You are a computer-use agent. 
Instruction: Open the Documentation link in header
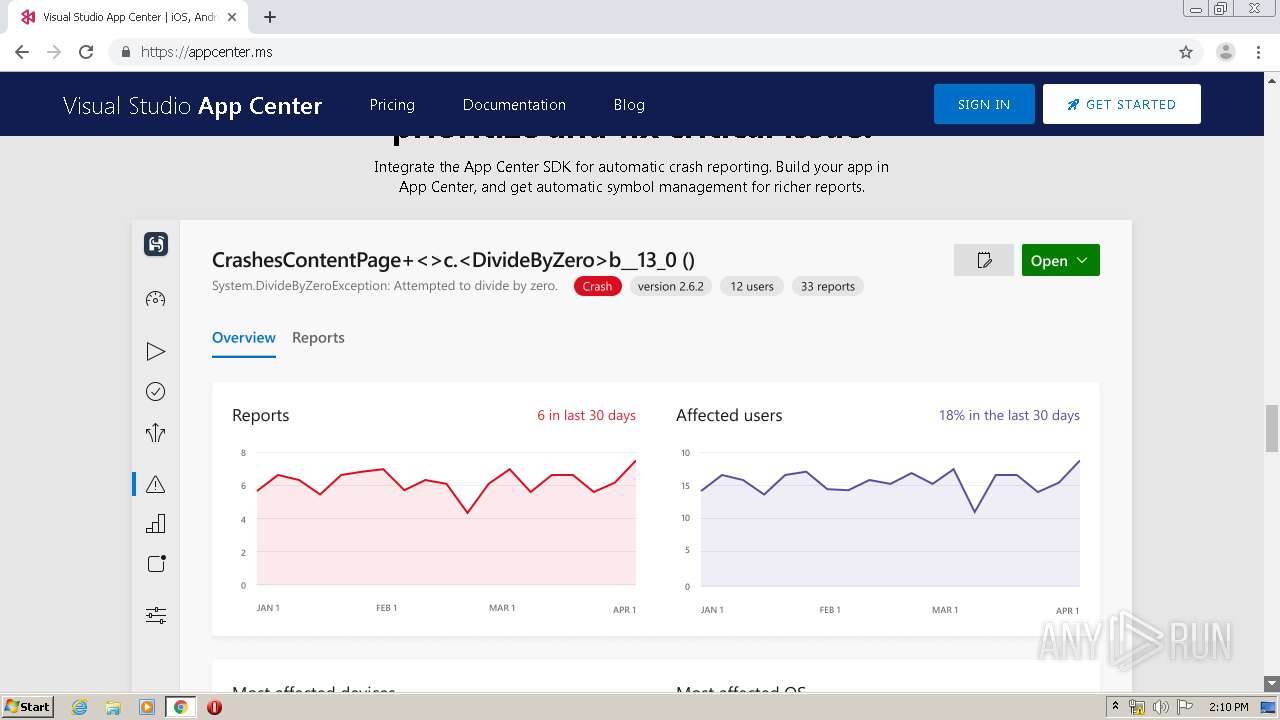point(514,105)
